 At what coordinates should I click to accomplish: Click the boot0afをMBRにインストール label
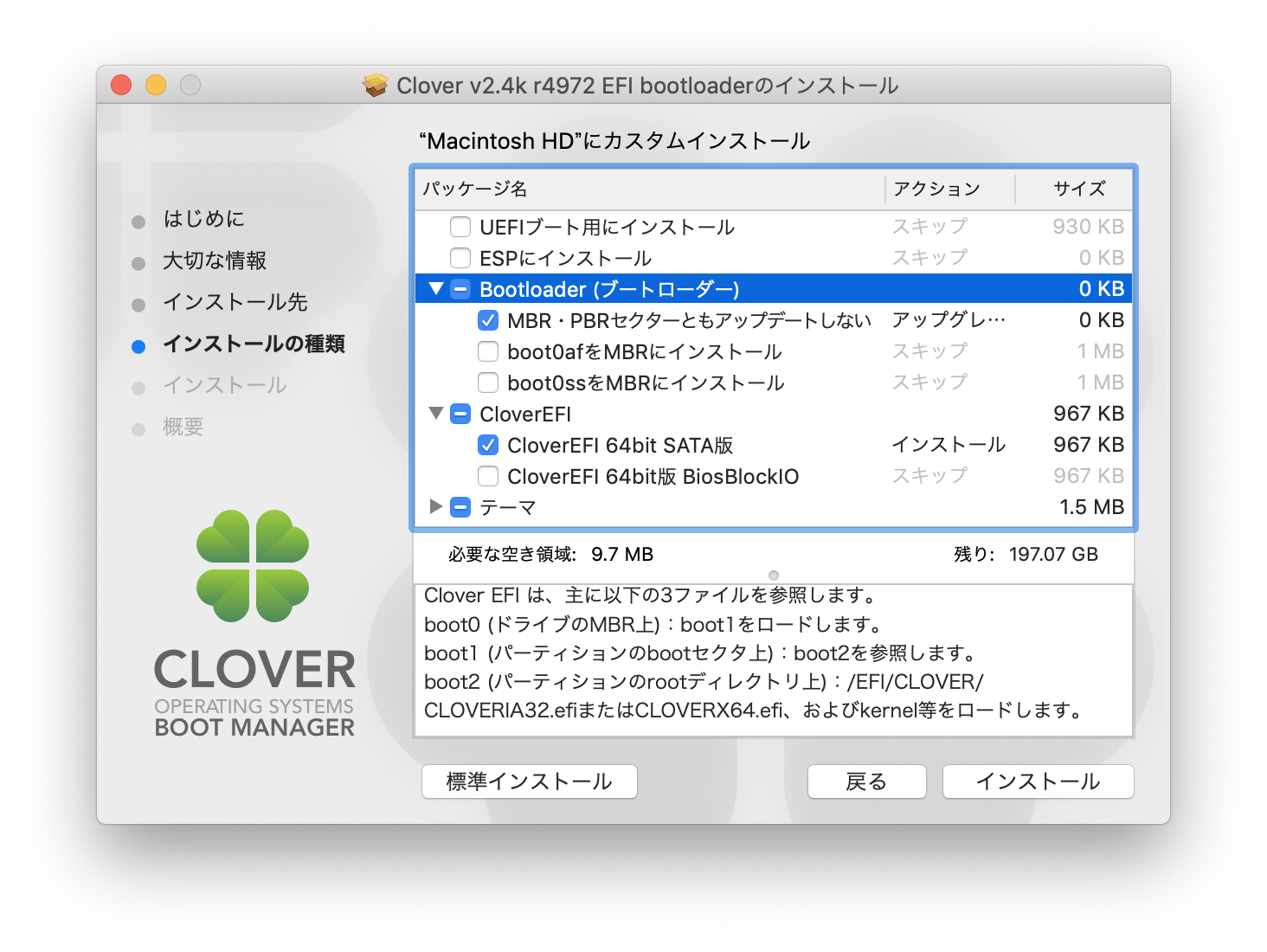(645, 352)
